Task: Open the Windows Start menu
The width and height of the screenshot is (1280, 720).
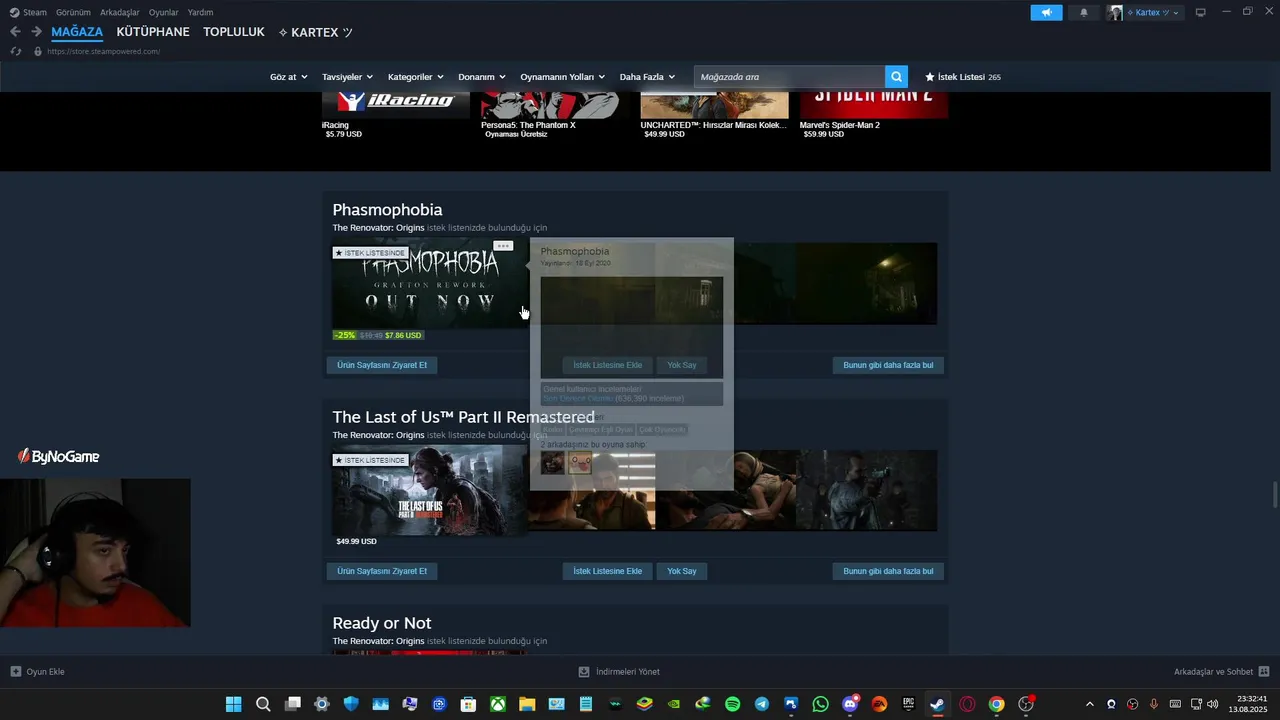Action: click(234, 704)
